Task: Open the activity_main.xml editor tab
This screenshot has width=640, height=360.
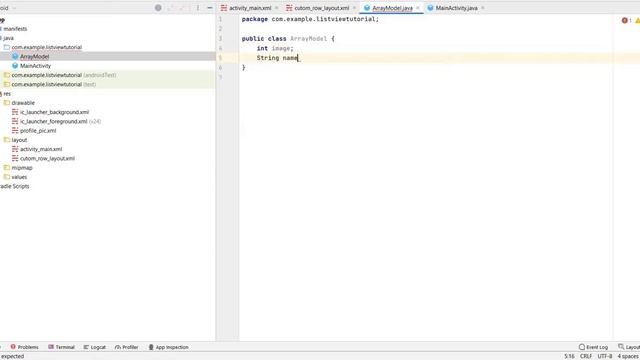Action: coord(250,8)
